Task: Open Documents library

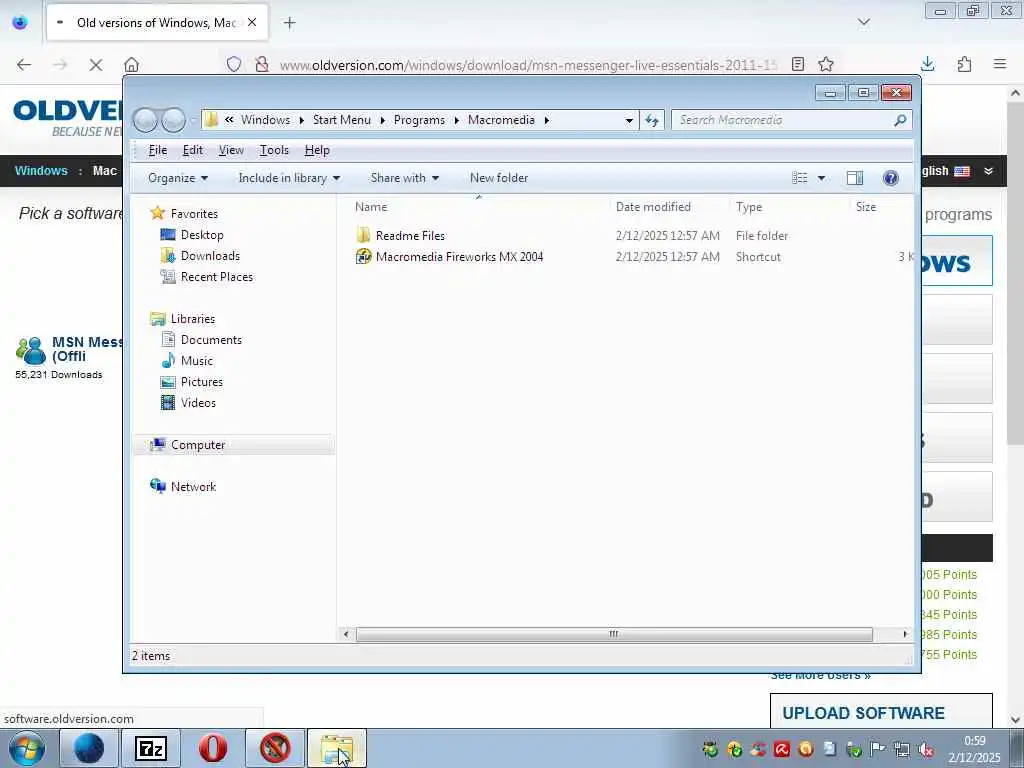Action: click(211, 340)
